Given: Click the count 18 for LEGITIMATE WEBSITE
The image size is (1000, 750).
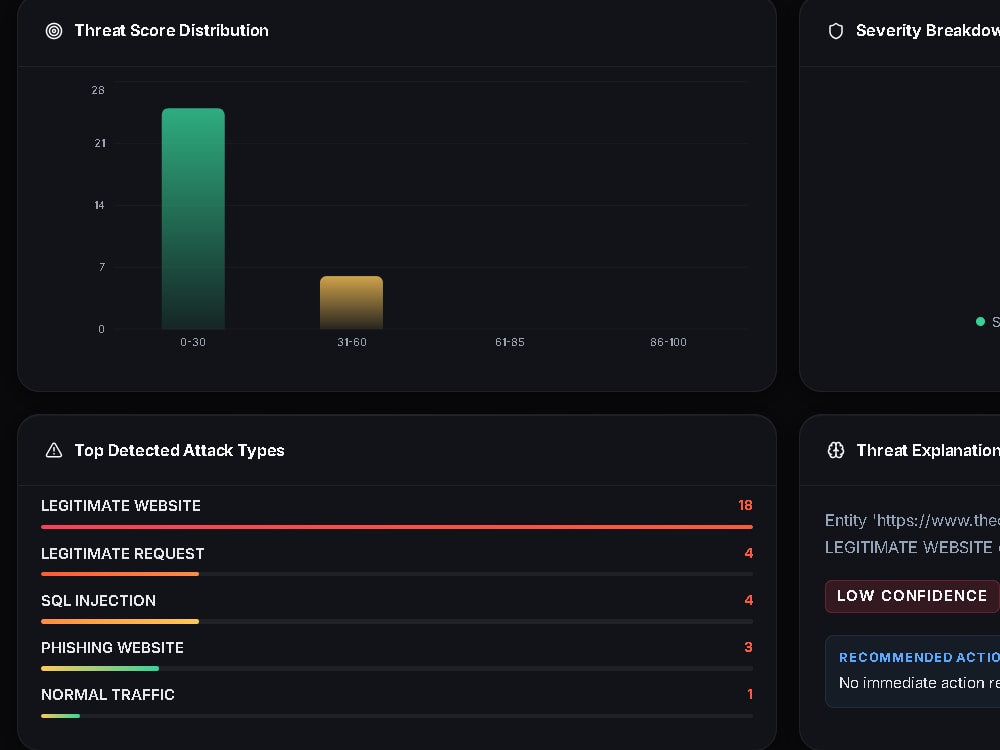Looking at the screenshot, I should click(745, 505).
